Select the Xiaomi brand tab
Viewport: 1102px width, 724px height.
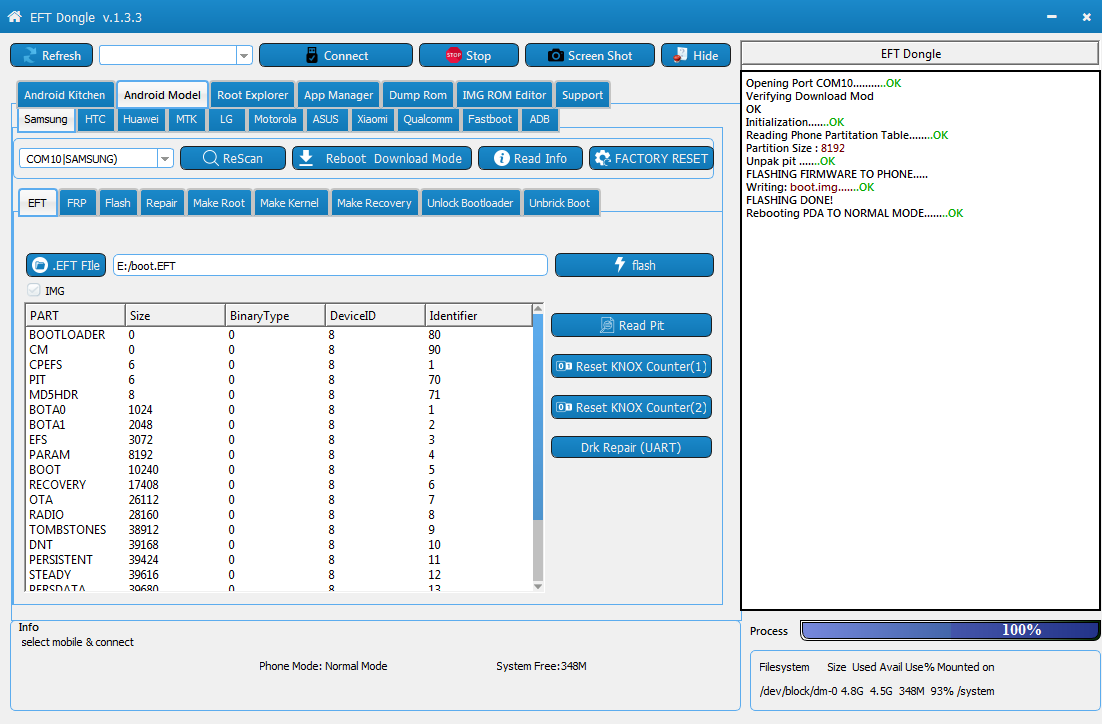coord(372,119)
